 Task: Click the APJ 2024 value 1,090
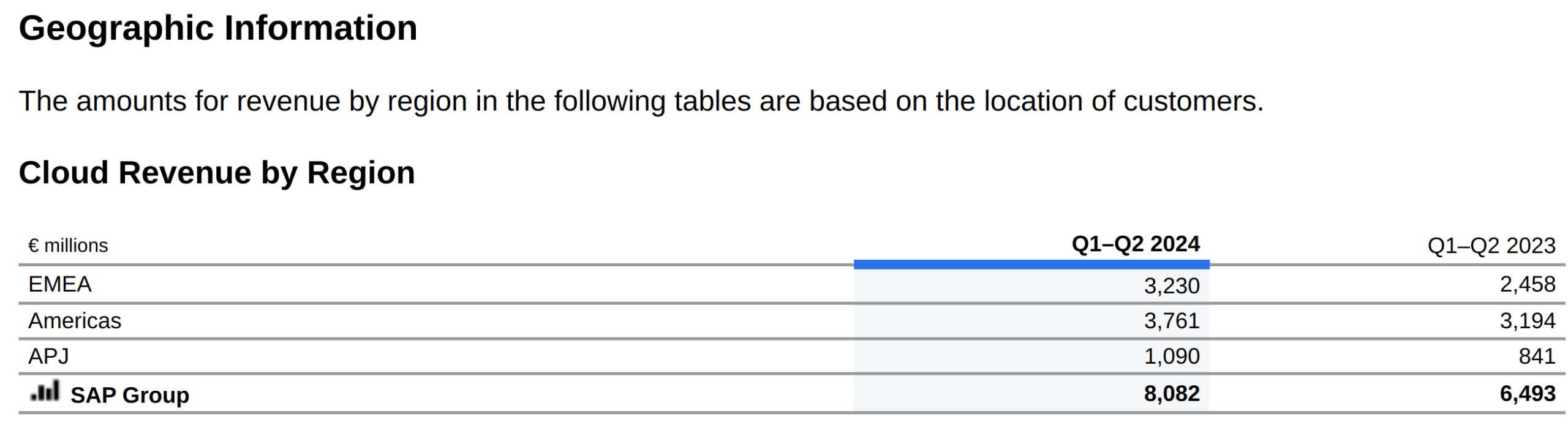1171,356
